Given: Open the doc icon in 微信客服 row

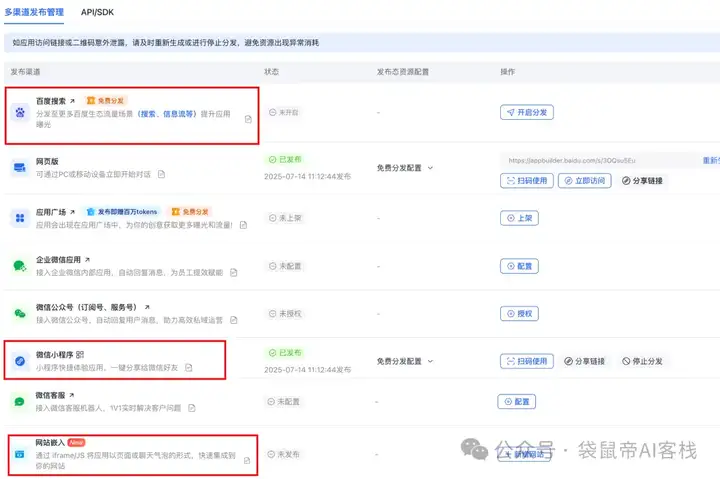Looking at the screenshot, I should click(191, 408).
